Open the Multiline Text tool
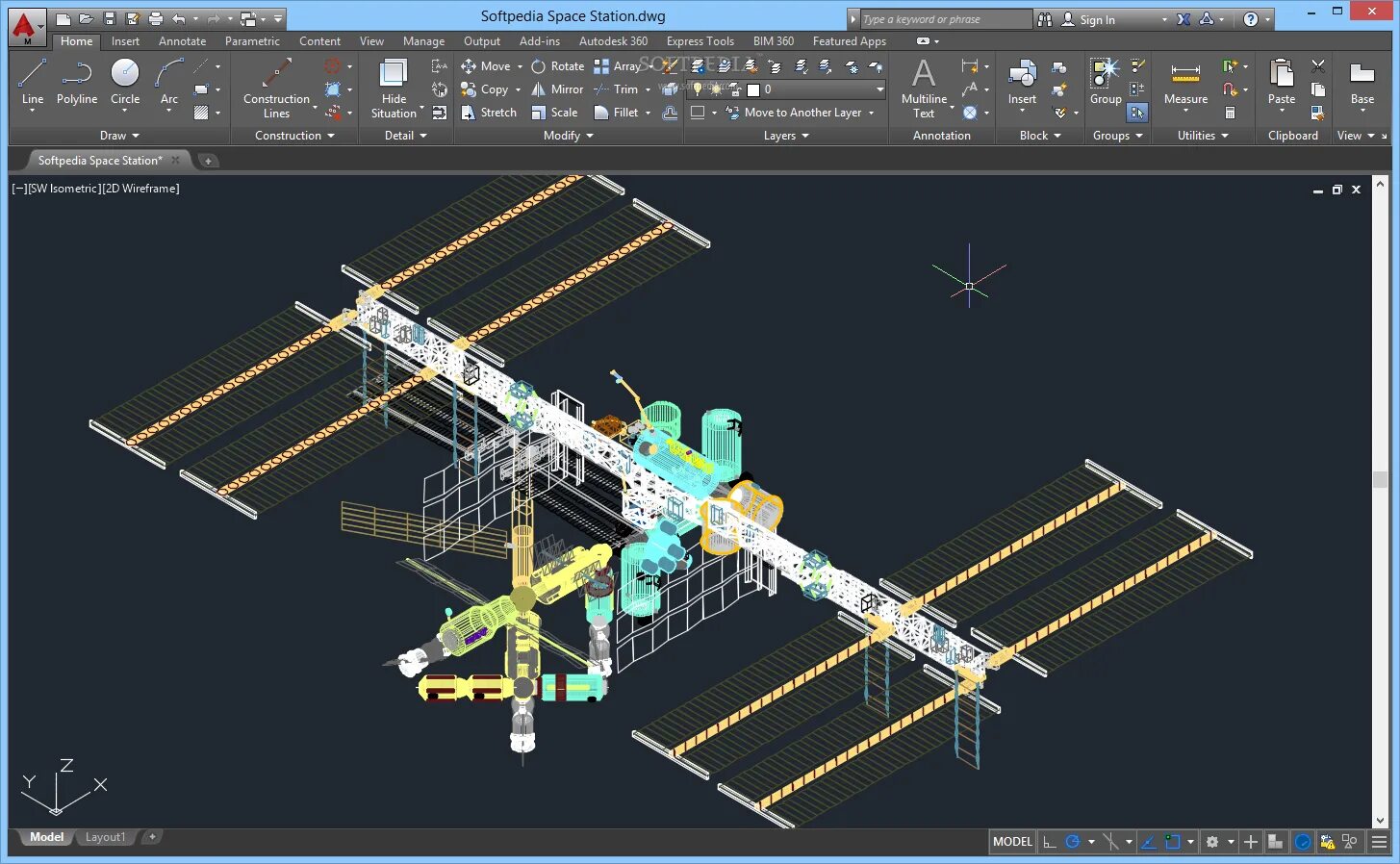 [924, 88]
